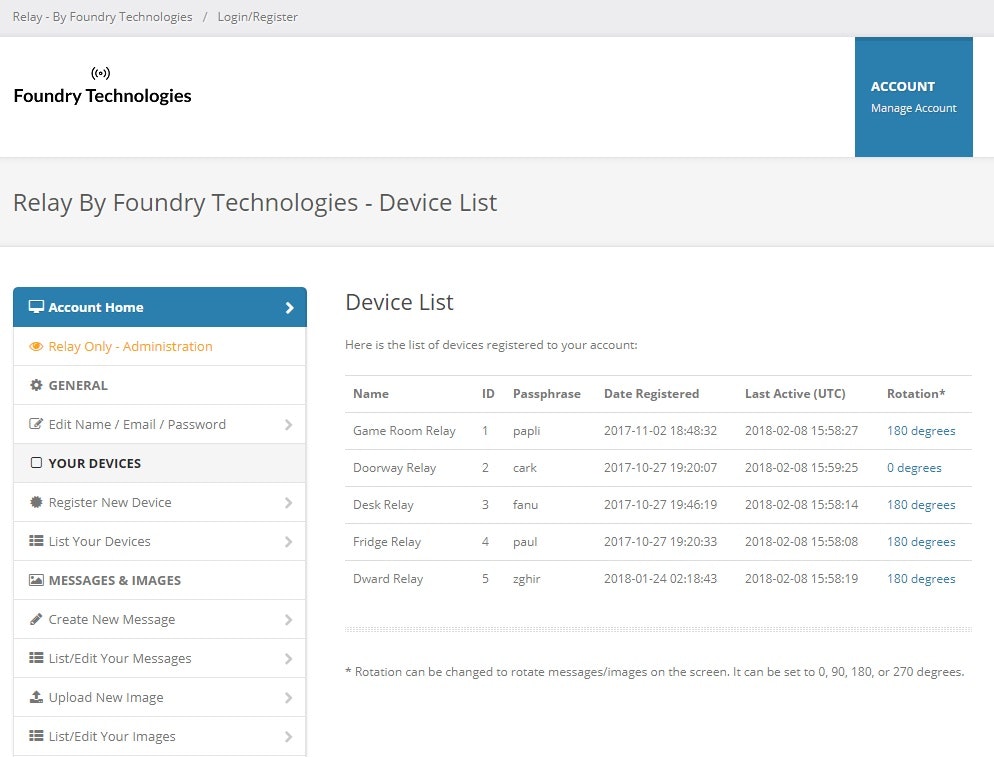The height and width of the screenshot is (757, 994).
Task: Click the picture icon beside MESSAGES & IMAGES
Action: [36, 580]
